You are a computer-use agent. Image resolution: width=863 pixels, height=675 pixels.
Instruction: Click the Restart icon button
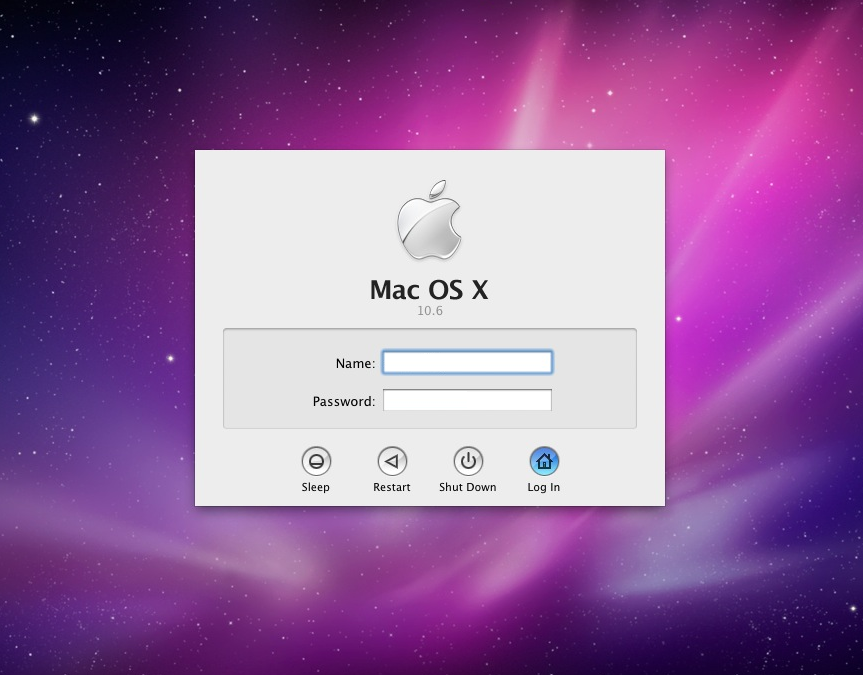click(392, 461)
